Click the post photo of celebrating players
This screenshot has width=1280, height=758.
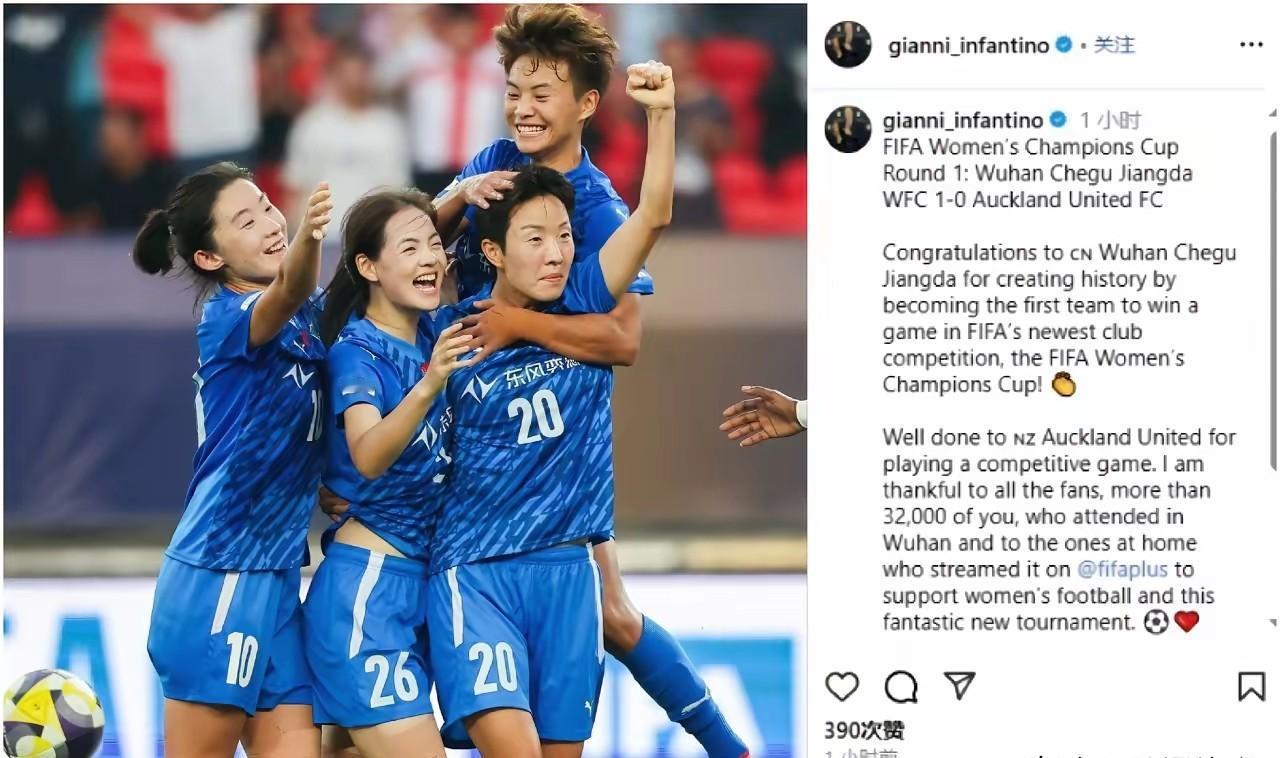point(405,380)
